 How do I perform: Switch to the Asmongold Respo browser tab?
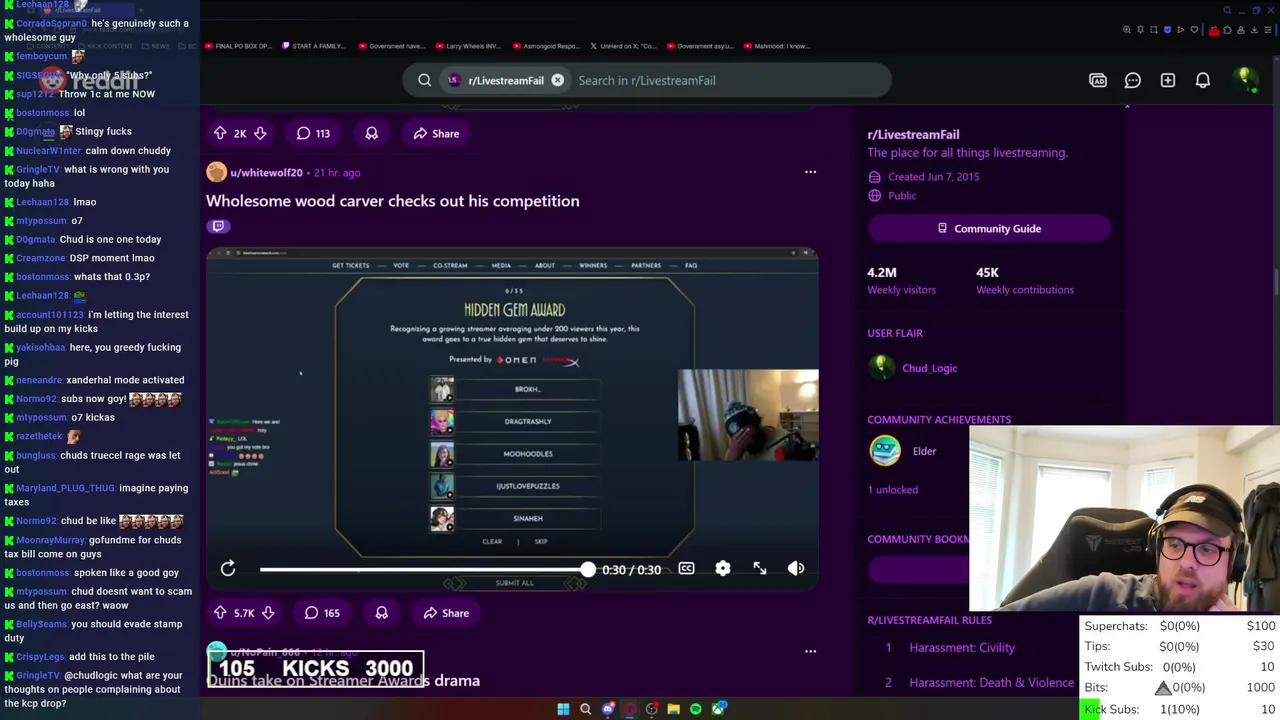click(x=545, y=46)
